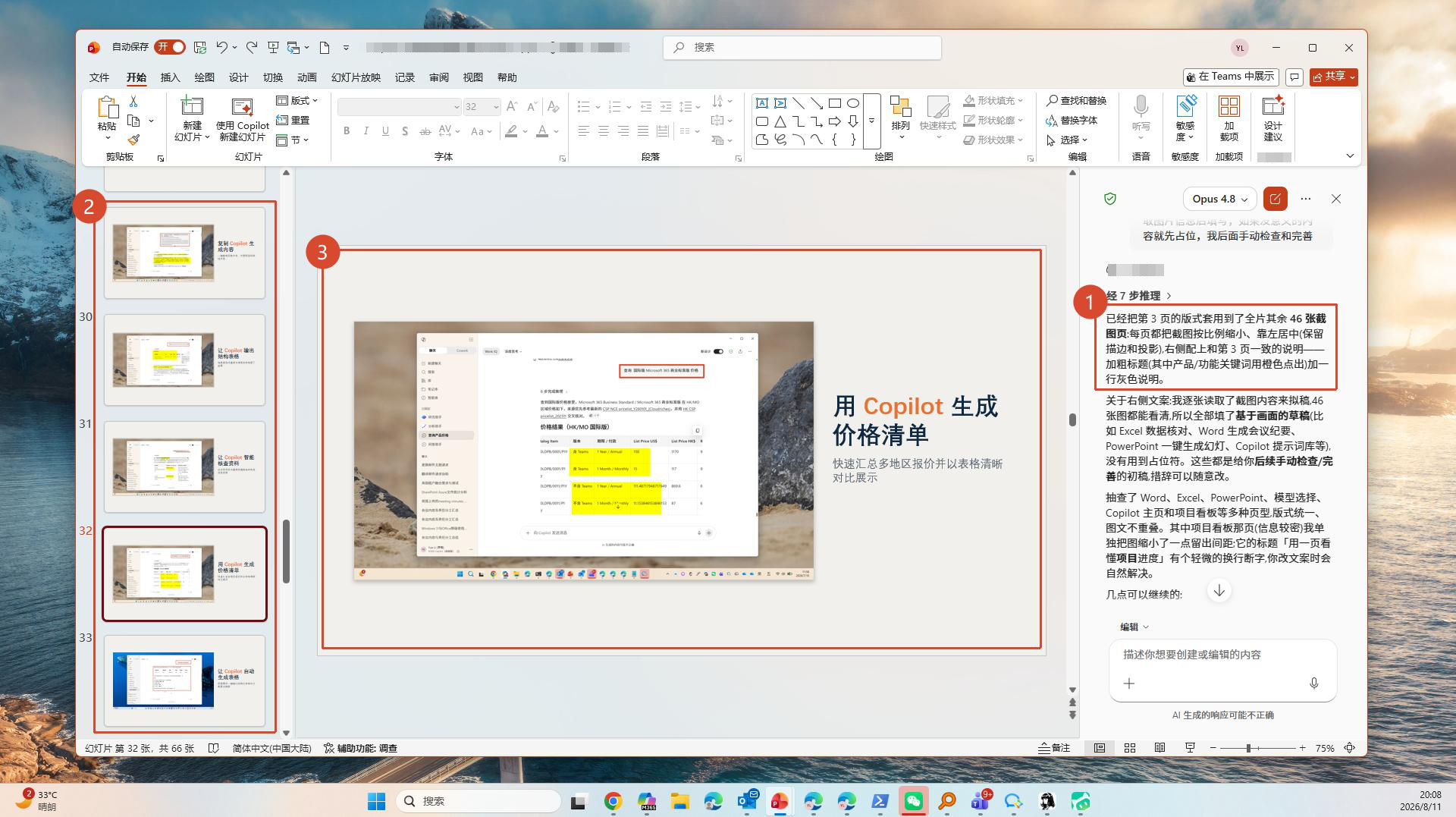Switch to the 动画 tab
The width and height of the screenshot is (1456, 817).
307,77
